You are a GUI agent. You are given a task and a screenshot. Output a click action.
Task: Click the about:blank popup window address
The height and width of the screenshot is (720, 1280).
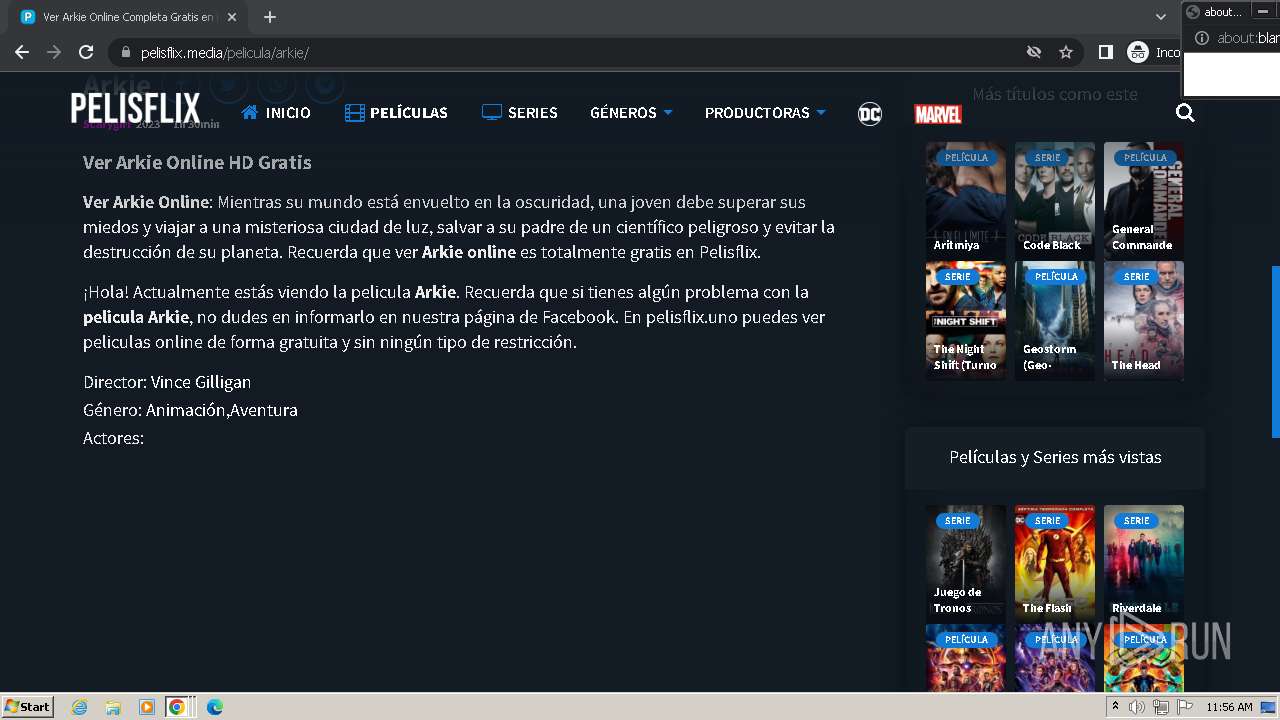pyautogui.click(x=1248, y=38)
